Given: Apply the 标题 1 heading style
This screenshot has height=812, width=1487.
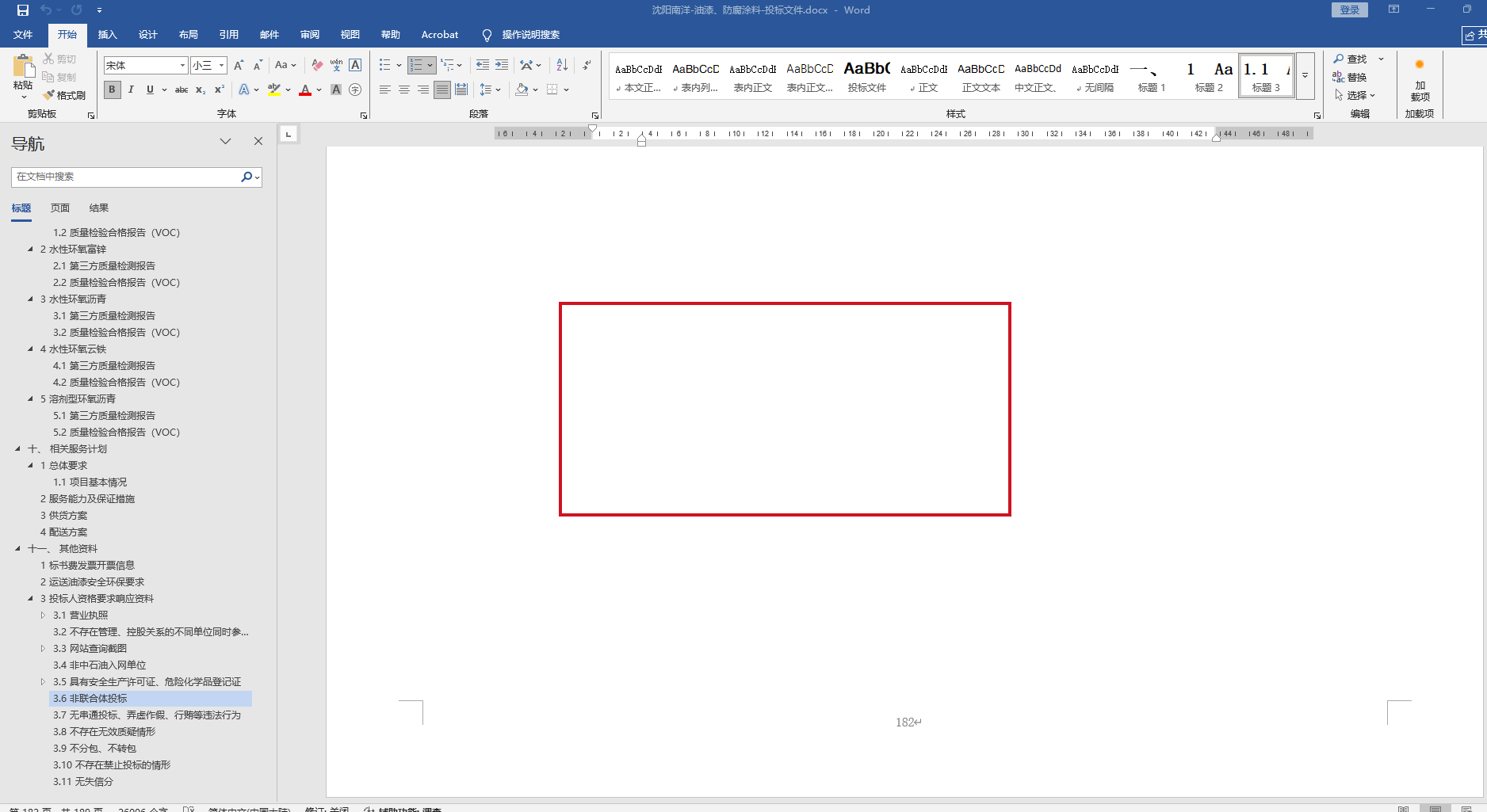Looking at the screenshot, I should coord(1152,77).
